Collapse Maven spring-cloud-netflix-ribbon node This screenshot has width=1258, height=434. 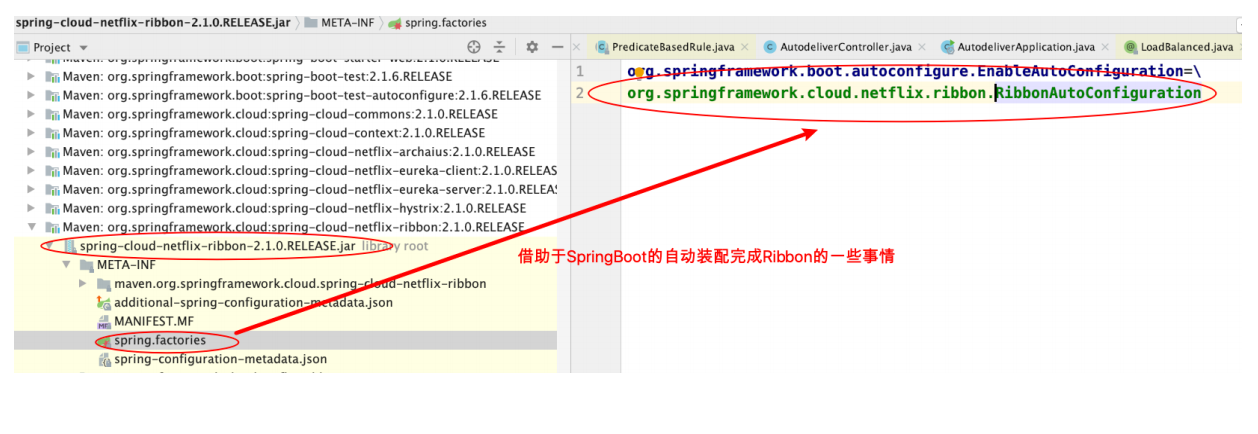click(x=31, y=227)
